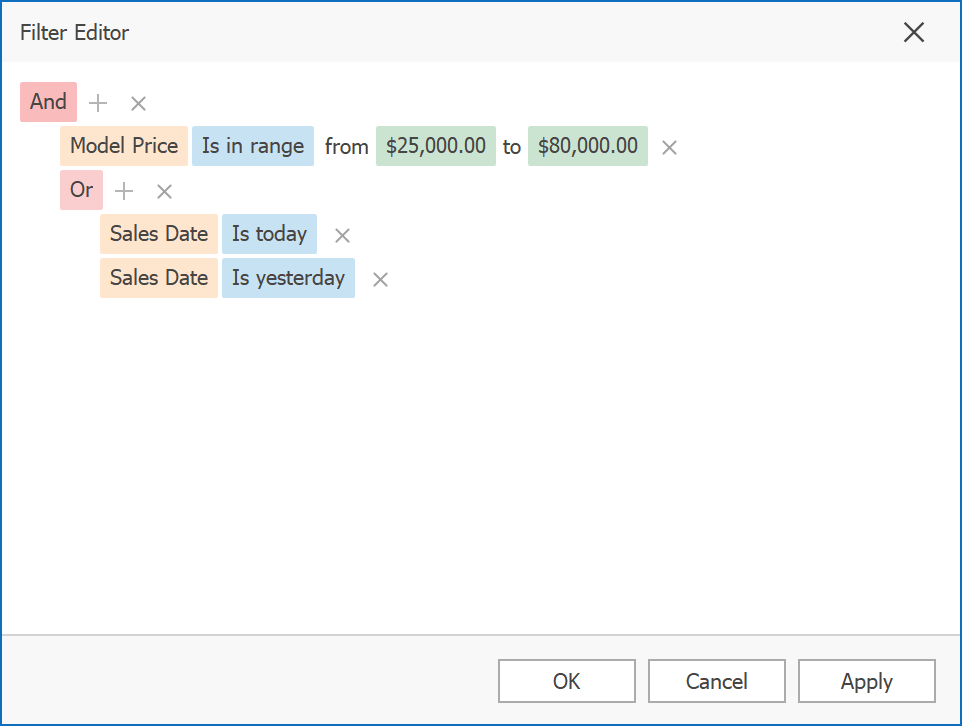This screenshot has height=726, width=962.
Task: Remove the 'Is yesterday' condition row
Action: click(380, 280)
